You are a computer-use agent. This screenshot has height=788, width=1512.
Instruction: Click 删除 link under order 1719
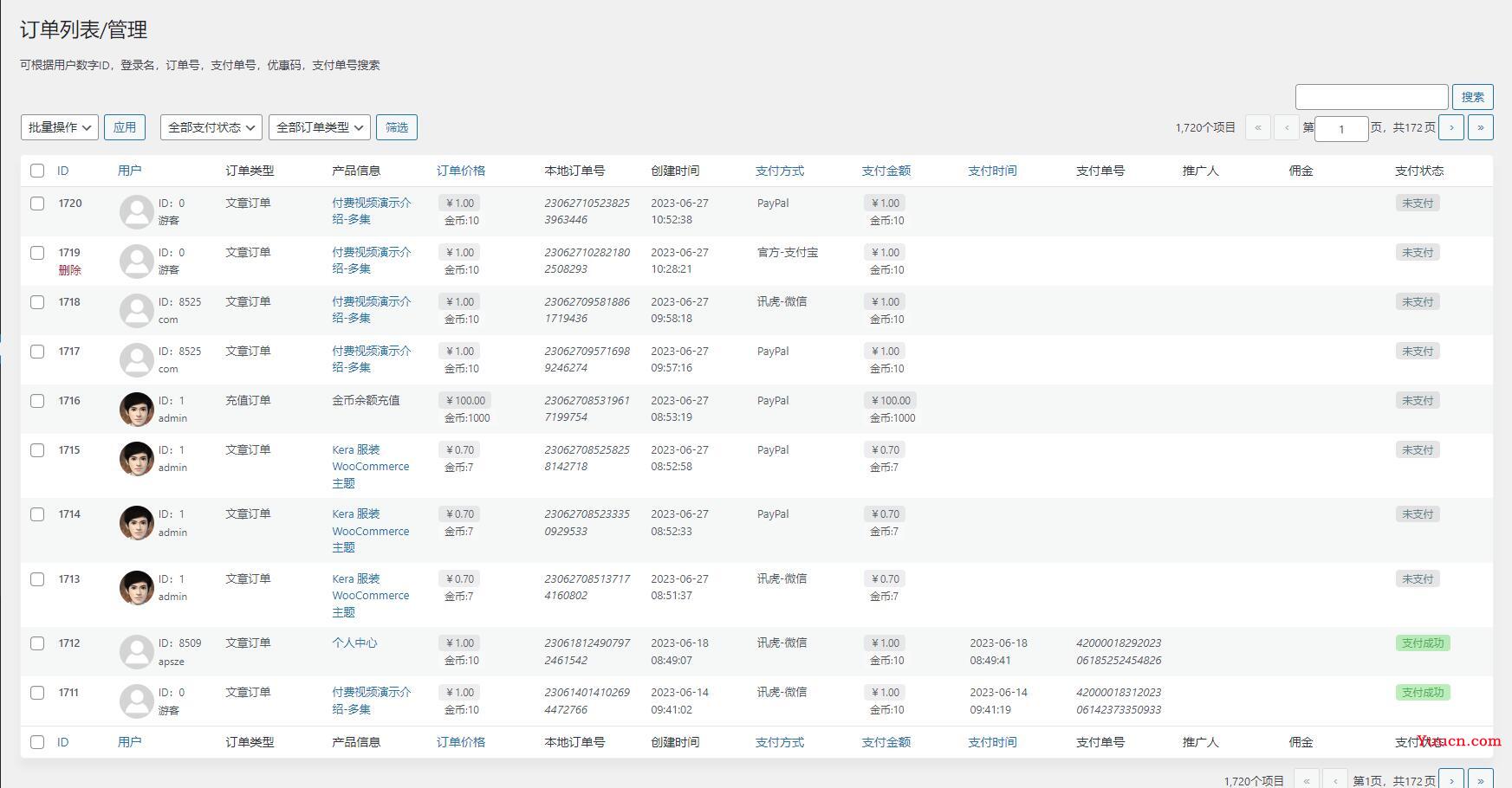69,270
